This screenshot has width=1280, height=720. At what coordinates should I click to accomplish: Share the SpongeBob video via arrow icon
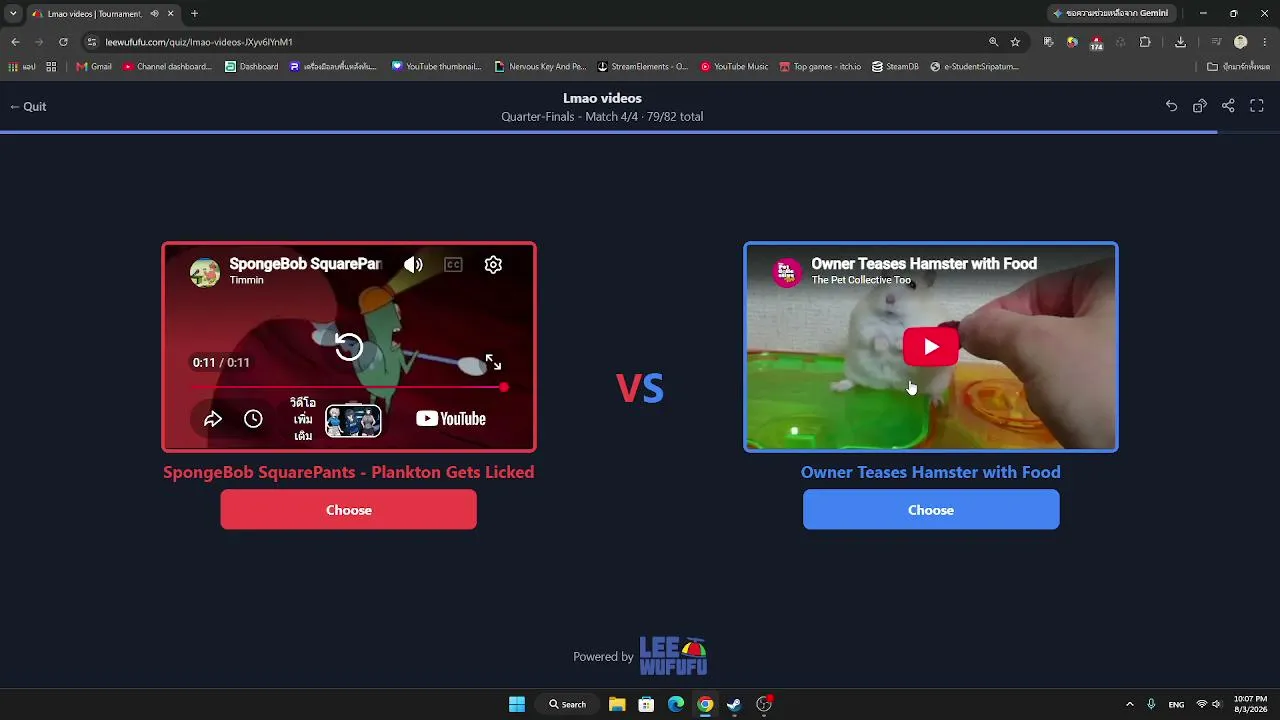[213, 419]
